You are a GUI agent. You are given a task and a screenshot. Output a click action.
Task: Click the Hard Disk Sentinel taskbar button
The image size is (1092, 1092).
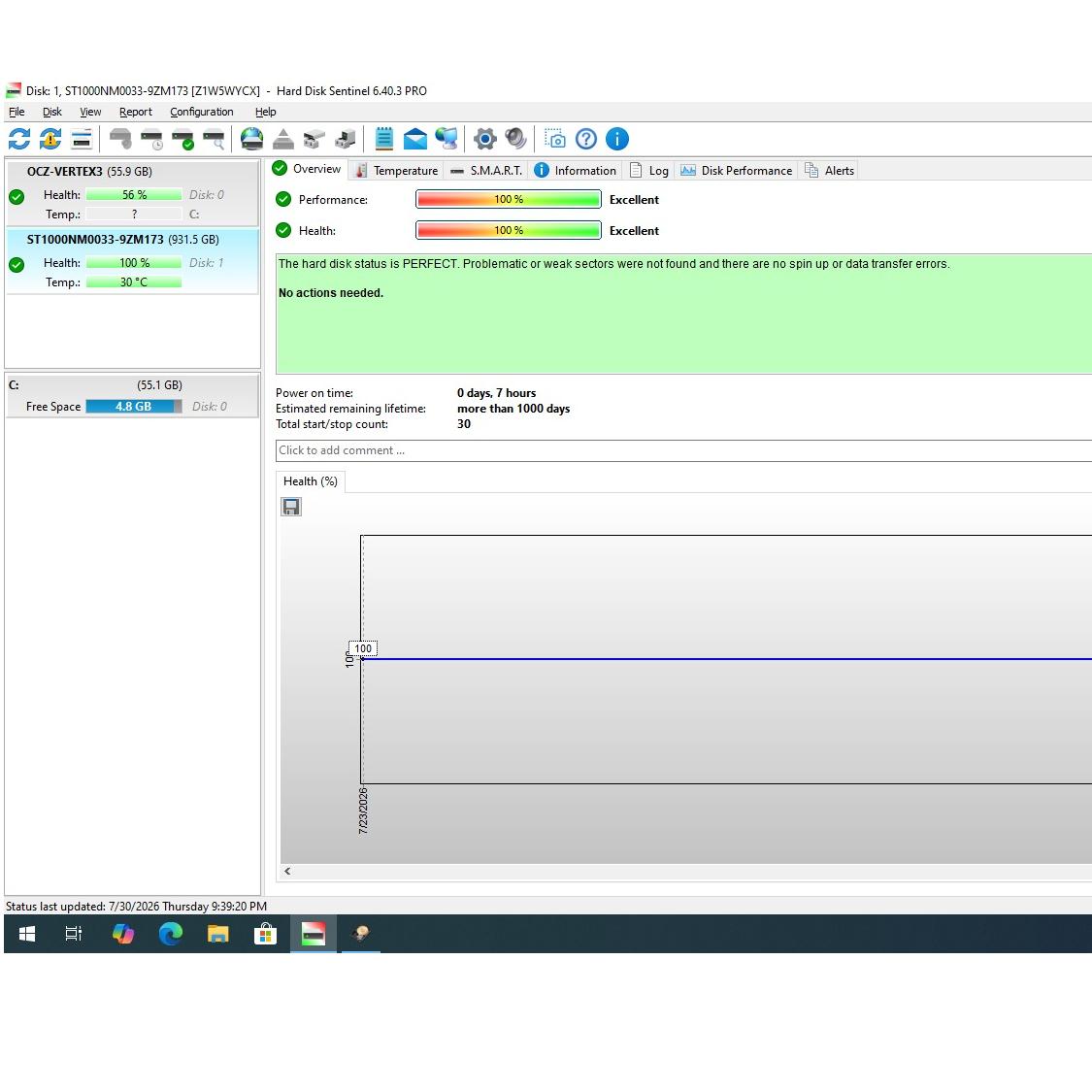click(314, 934)
